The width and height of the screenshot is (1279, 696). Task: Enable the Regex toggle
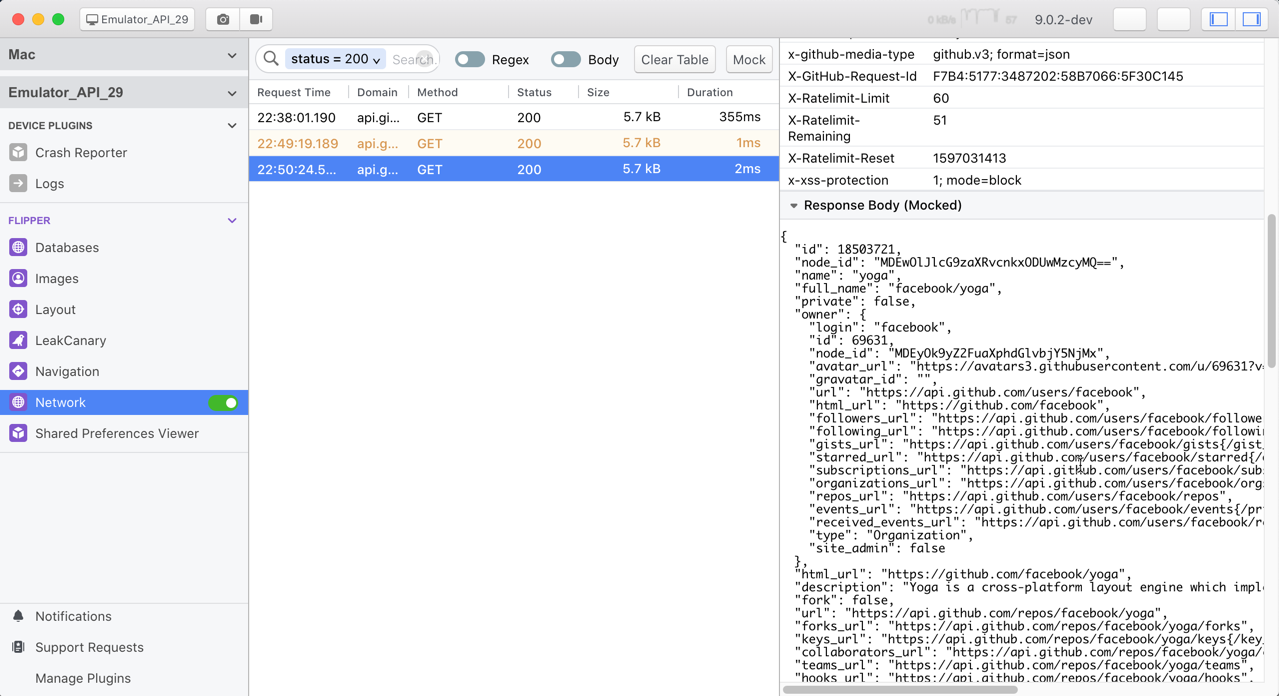[x=470, y=60]
